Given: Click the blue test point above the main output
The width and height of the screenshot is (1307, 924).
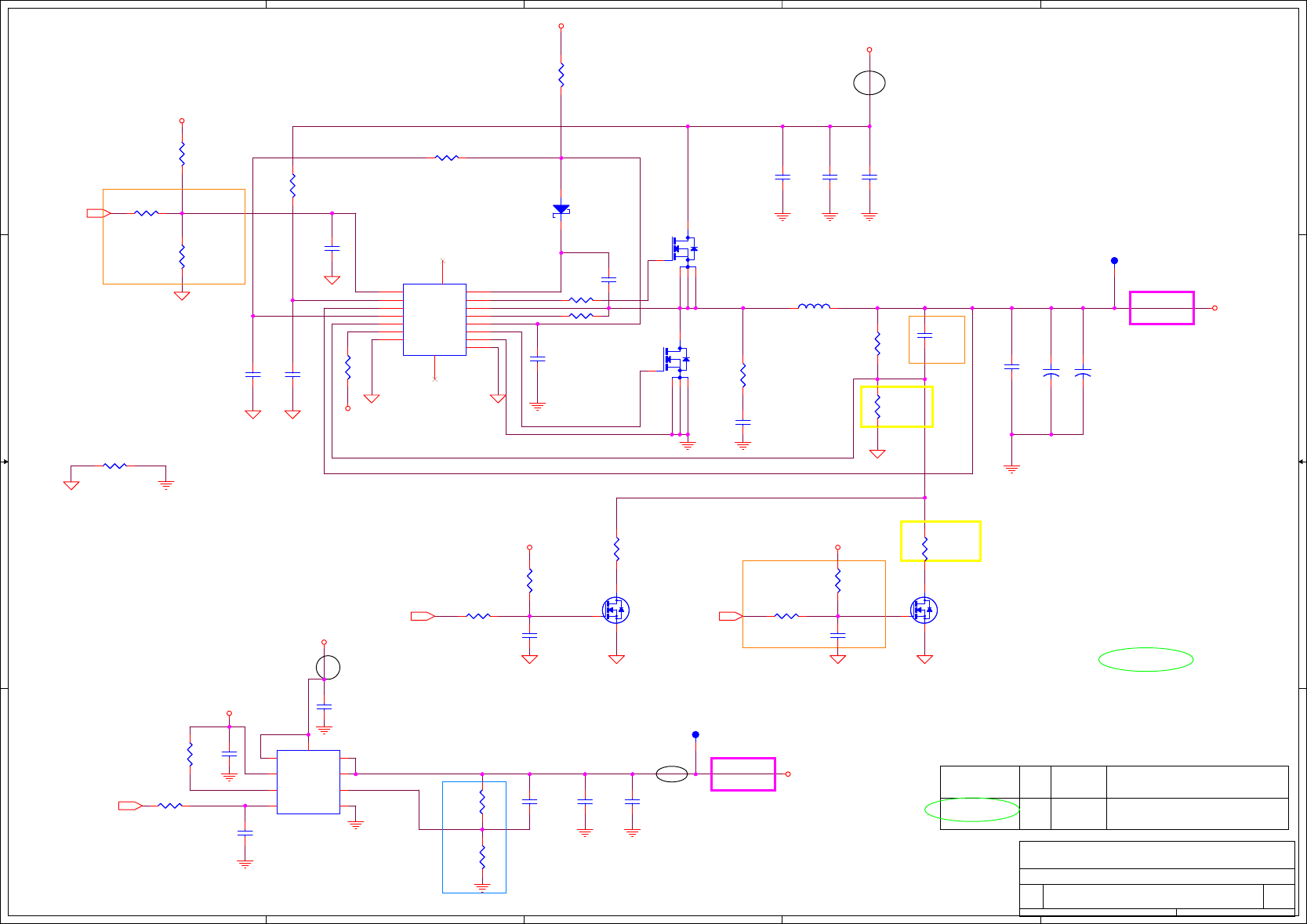Looking at the screenshot, I should (1114, 261).
